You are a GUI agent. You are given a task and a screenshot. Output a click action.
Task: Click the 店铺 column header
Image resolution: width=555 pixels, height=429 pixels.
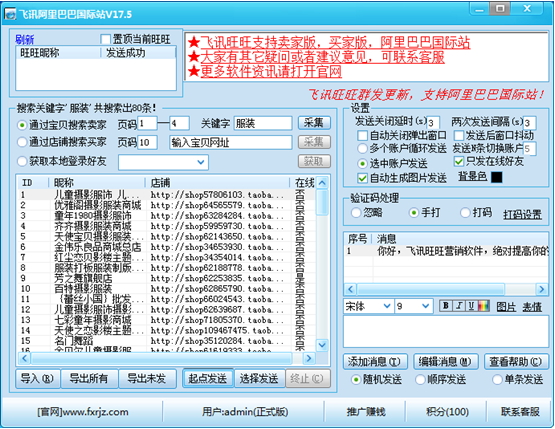(x=218, y=183)
